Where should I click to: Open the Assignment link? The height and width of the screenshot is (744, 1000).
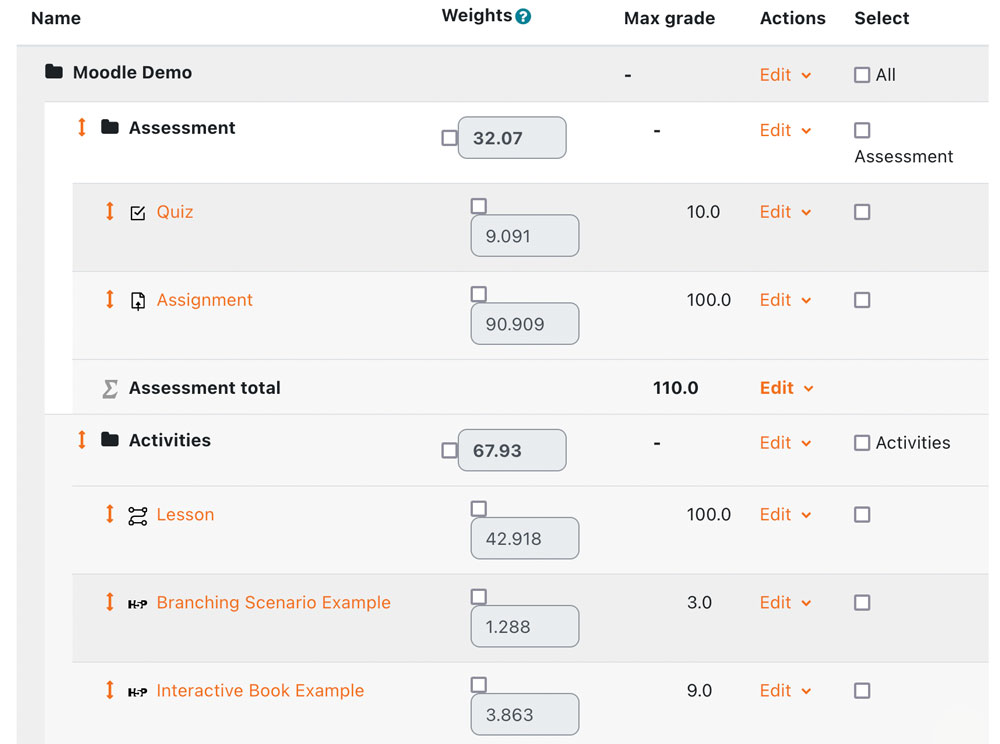tap(204, 300)
